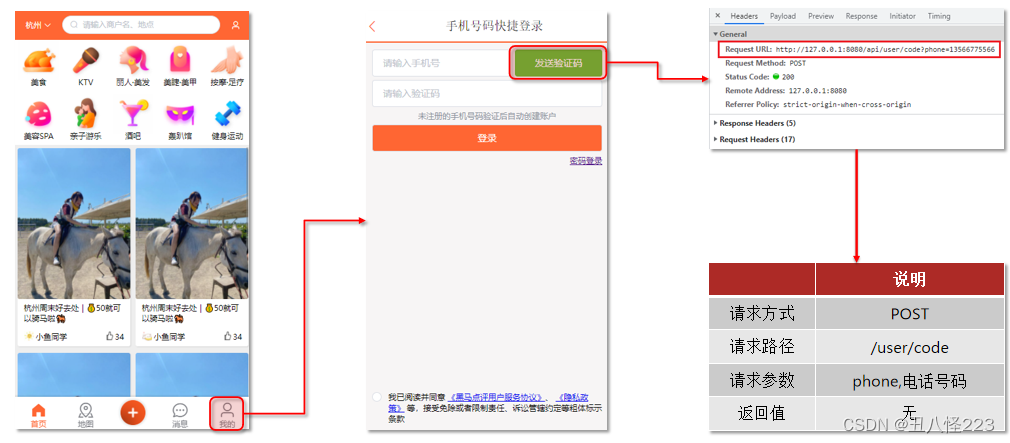Click the 请求参数 table cell
1010x443 pixels.
coord(762,381)
